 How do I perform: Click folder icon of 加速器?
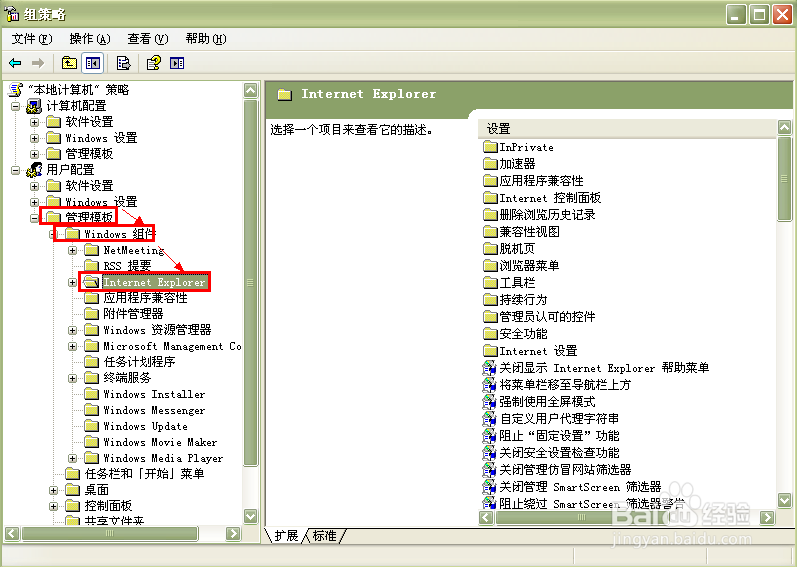tap(490, 164)
